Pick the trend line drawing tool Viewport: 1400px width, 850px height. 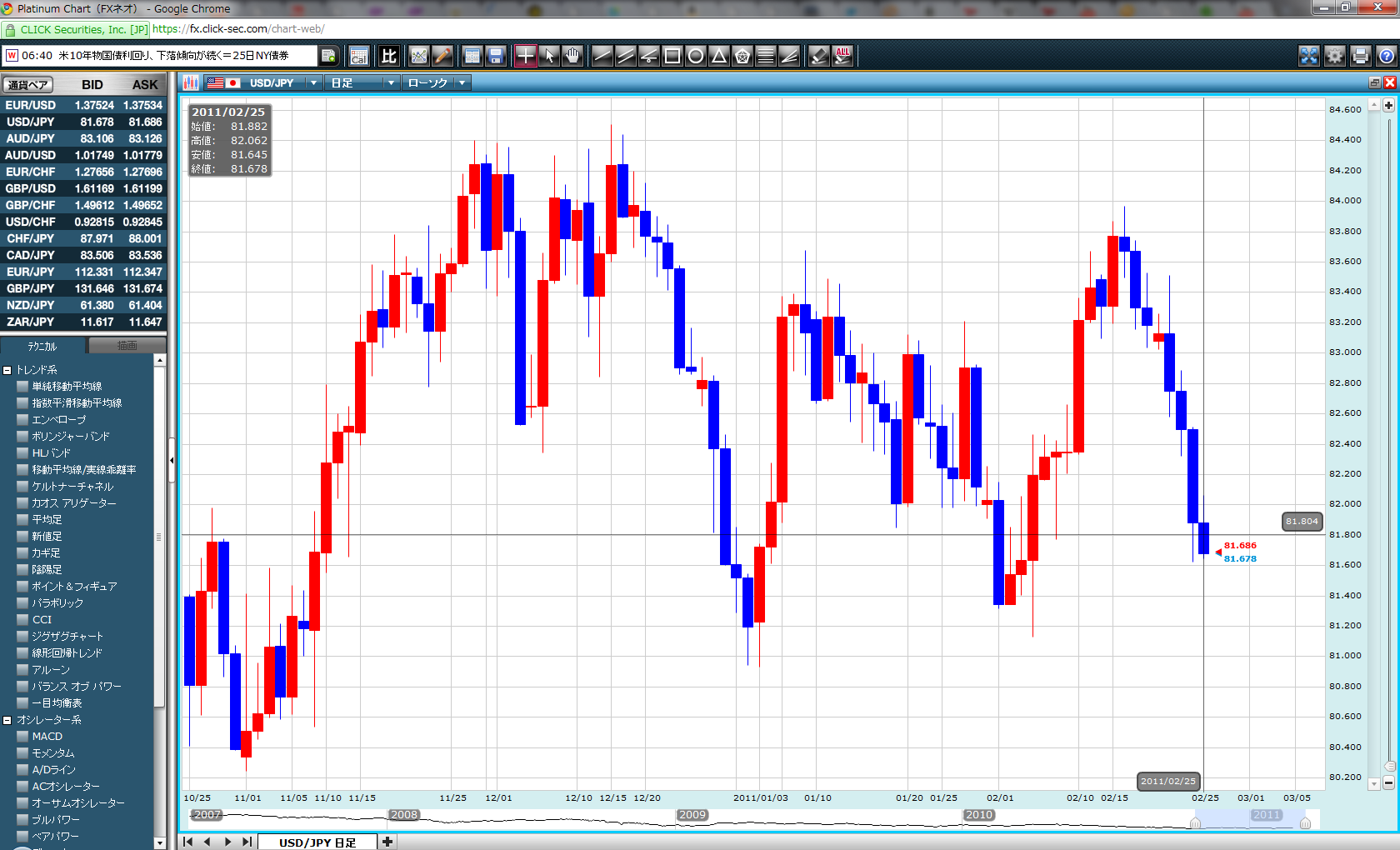point(602,56)
